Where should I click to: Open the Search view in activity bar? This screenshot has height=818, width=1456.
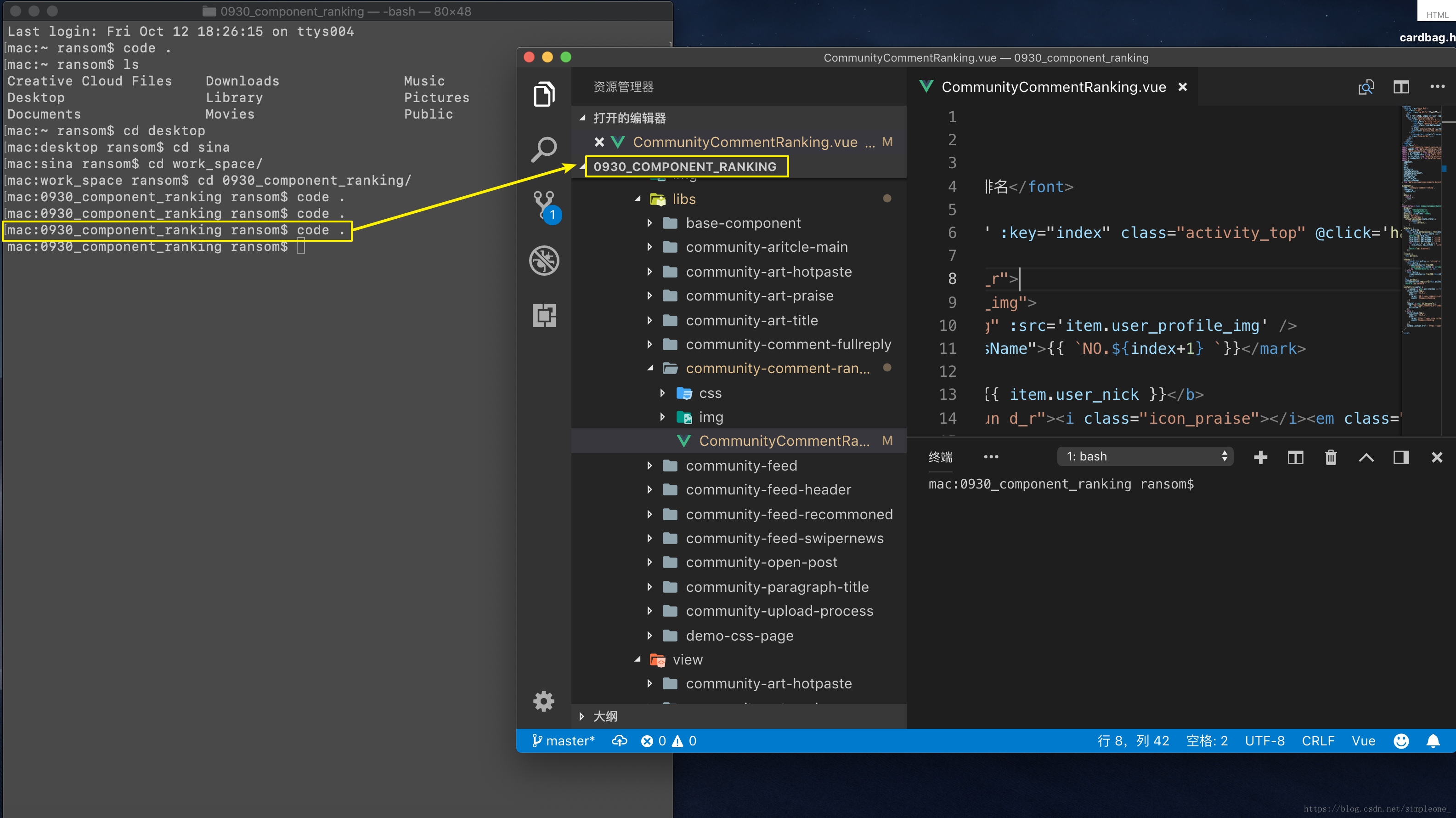point(544,149)
